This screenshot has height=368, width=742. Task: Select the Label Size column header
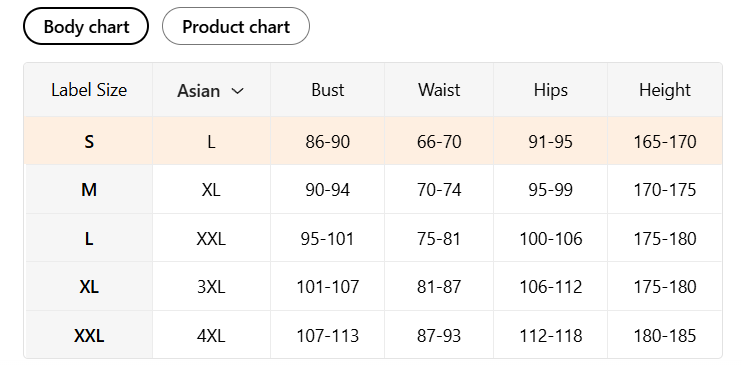tap(89, 90)
